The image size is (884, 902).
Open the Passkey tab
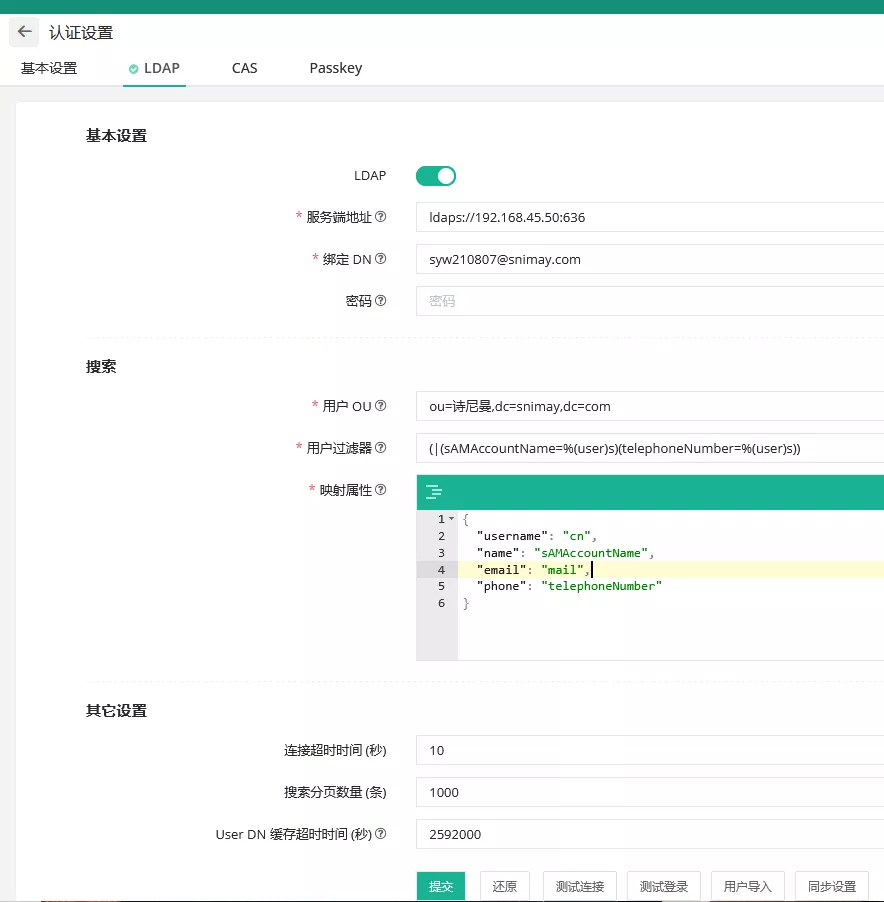336,68
